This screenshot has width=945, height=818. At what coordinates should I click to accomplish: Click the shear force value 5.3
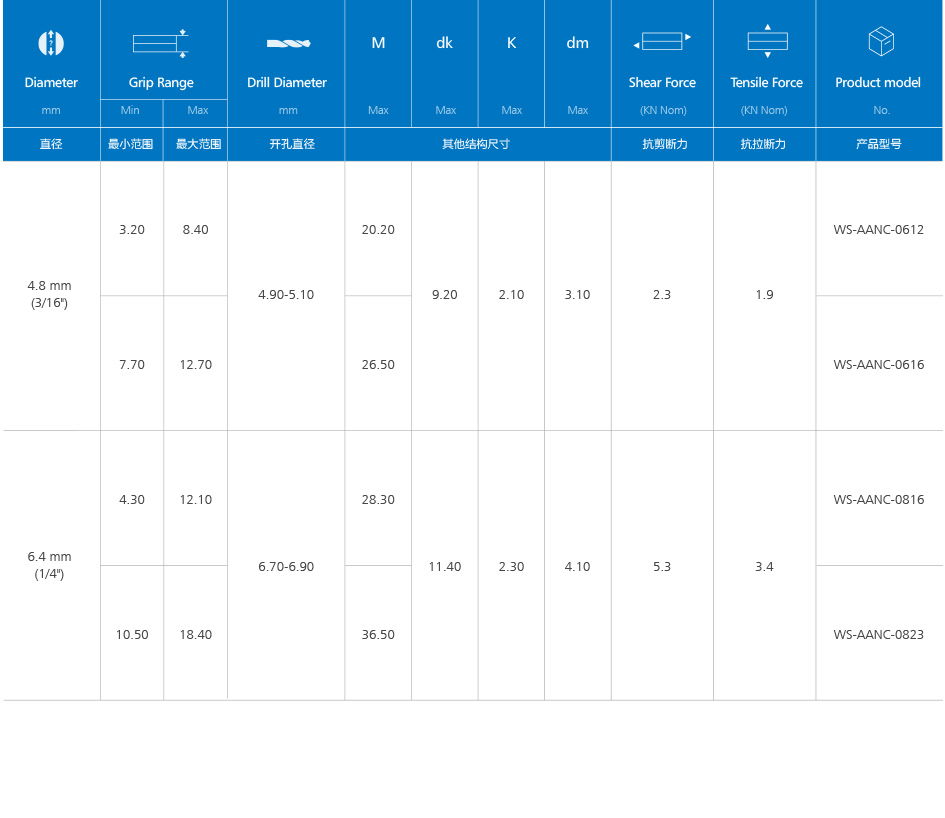(x=662, y=567)
